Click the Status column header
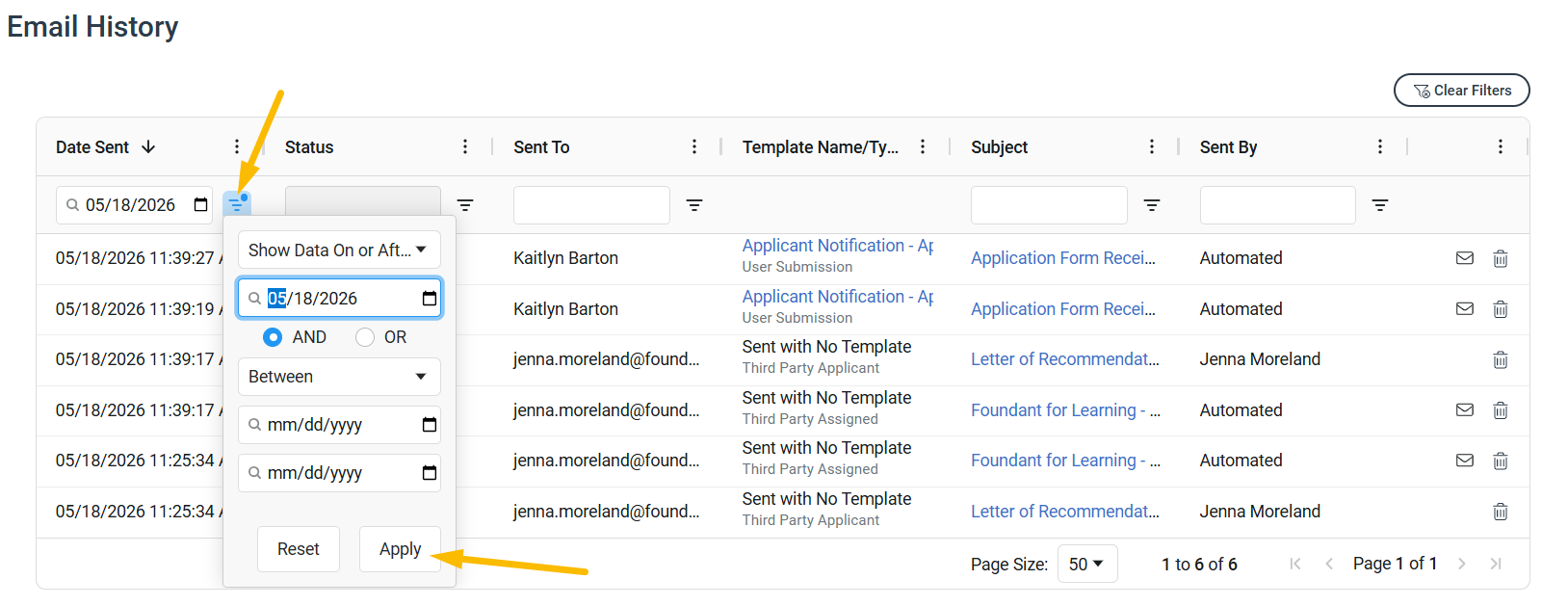Viewport: 1568px width, 606px height. (309, 147)
